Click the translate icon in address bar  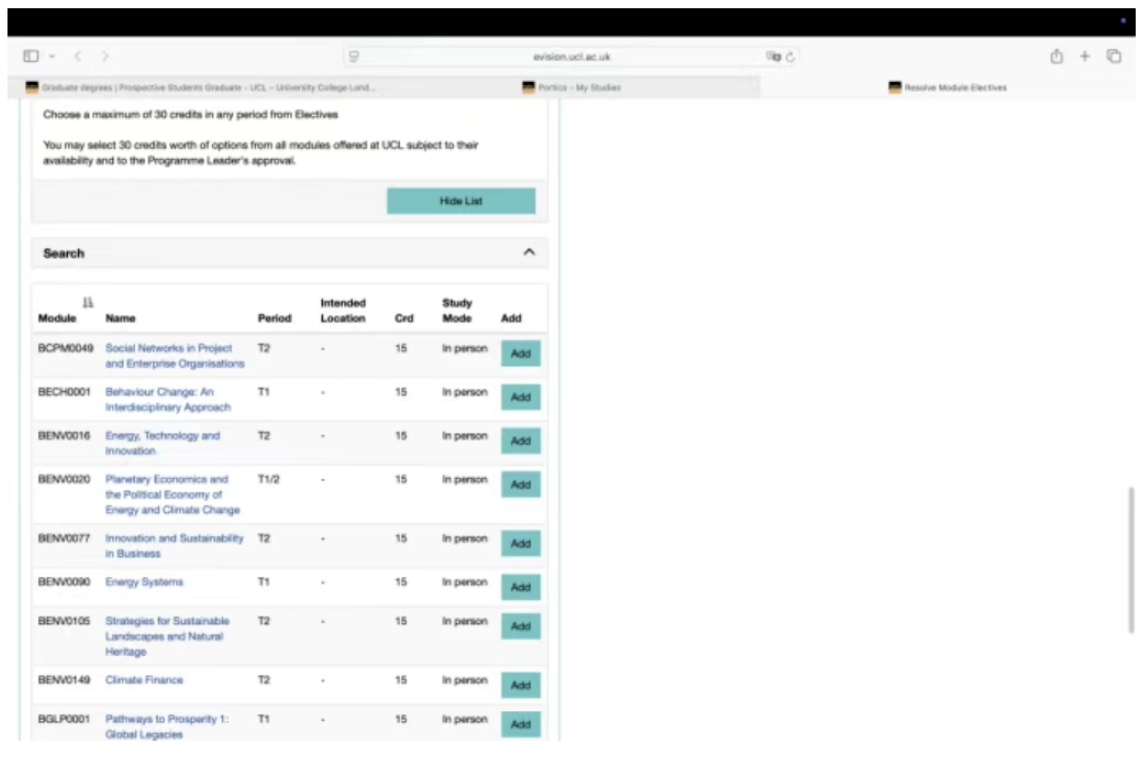point(773,57)
